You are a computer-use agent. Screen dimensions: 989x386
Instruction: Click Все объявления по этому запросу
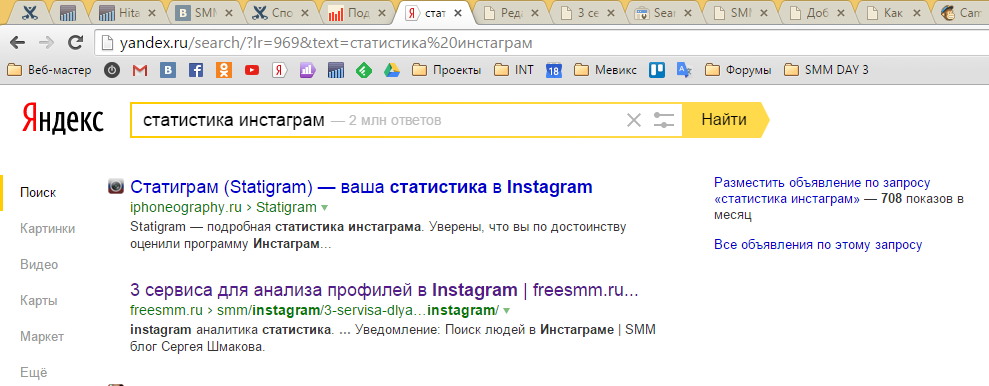click(x=818, y=245)
